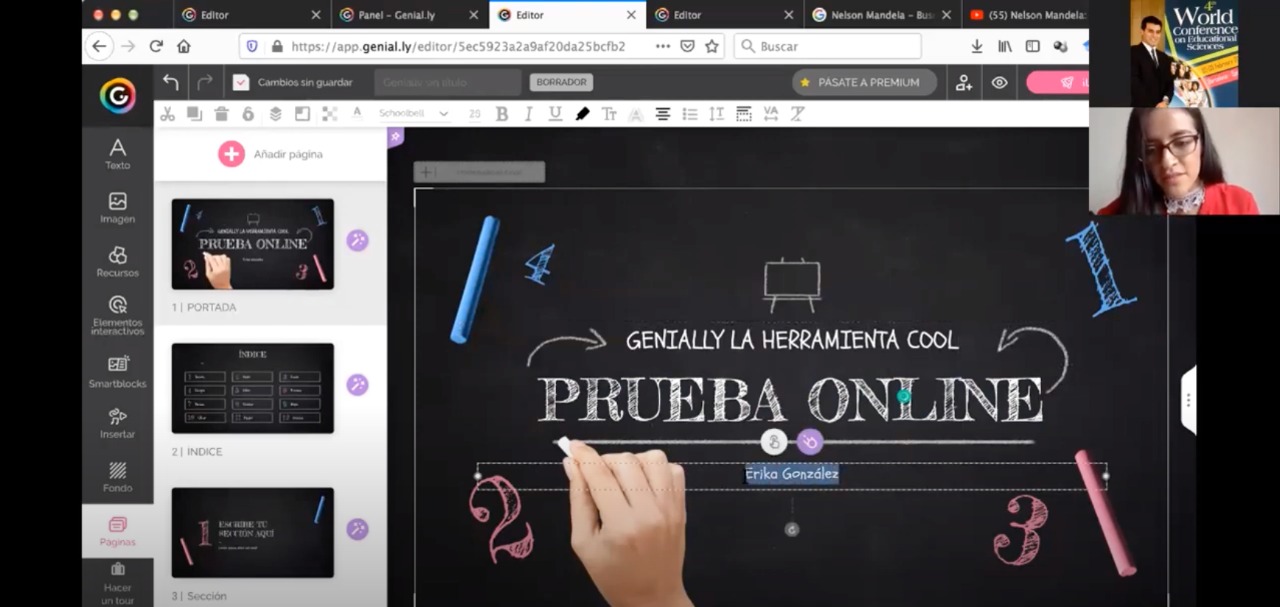Select the scissors cut icon in the toolbar
1280x607 pixels.
pyautogui.click(x=167, y=113)
